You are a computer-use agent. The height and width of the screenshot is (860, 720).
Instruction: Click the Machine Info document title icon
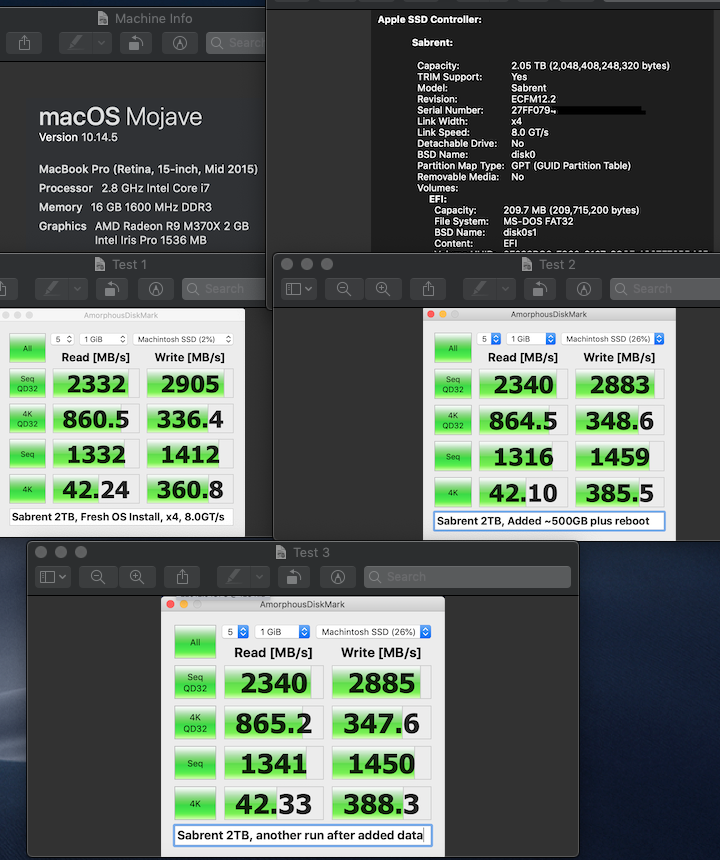[x=103, y=18]
